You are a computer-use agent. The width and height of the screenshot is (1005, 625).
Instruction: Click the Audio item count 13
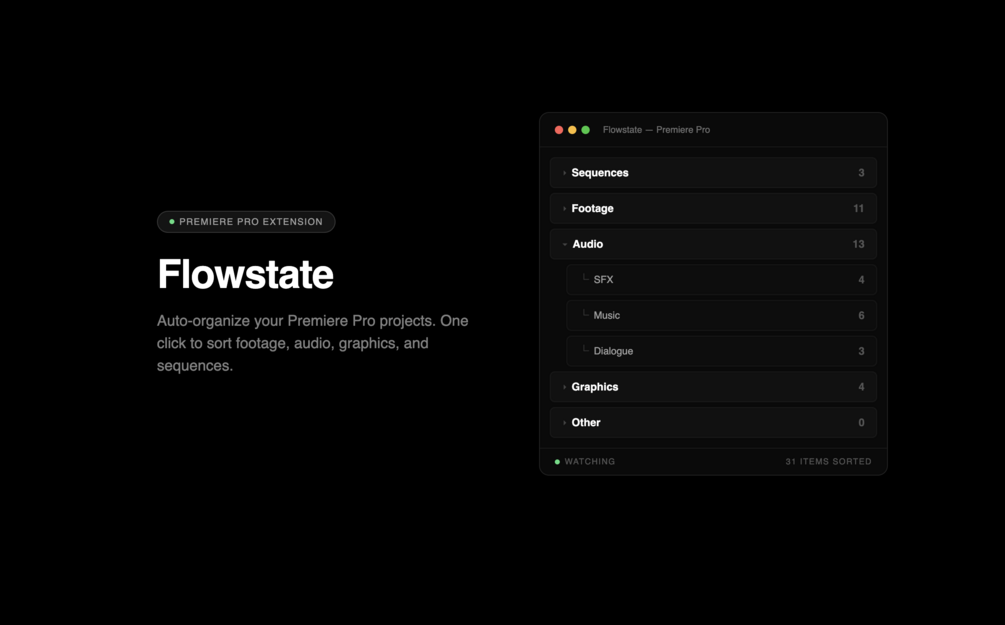pos(858,244)
